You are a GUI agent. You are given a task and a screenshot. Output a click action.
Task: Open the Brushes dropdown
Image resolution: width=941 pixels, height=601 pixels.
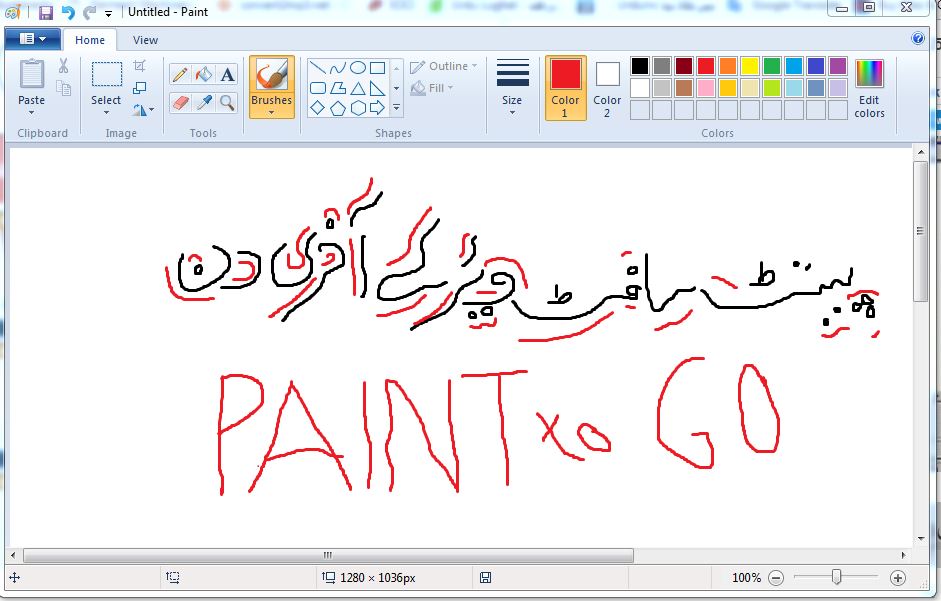271,112
